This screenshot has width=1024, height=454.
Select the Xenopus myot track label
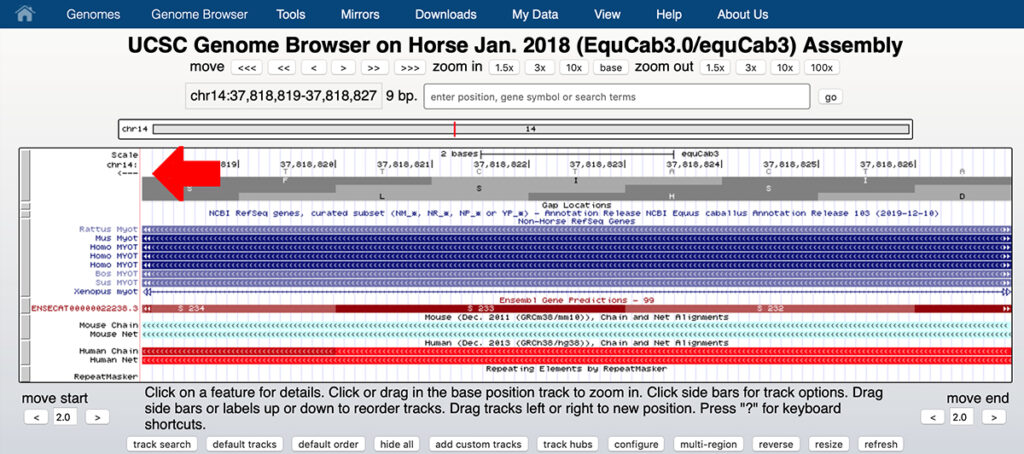coord(106,291)
